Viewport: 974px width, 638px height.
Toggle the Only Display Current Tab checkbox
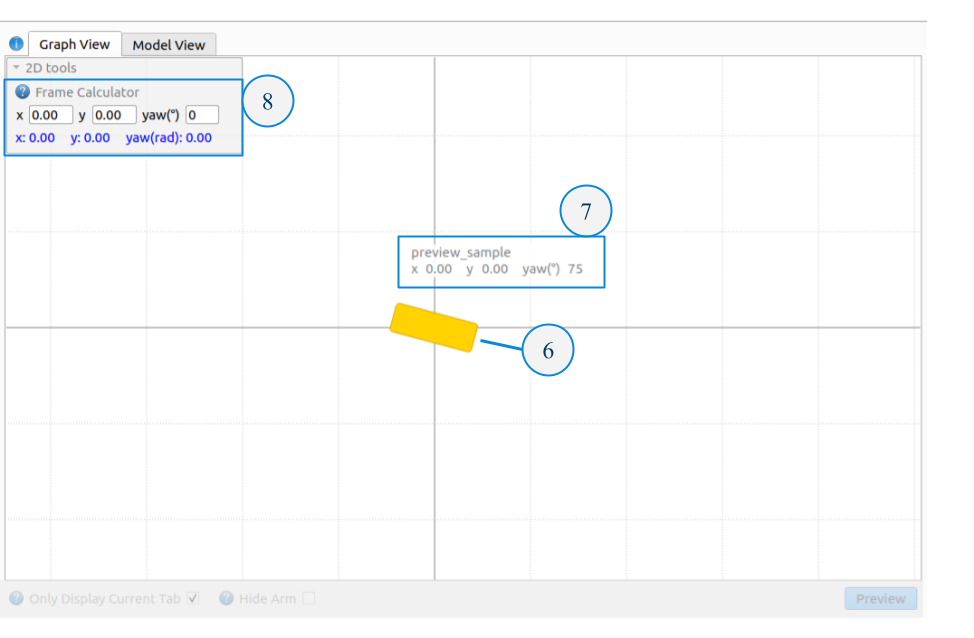[x=194, y=599]
